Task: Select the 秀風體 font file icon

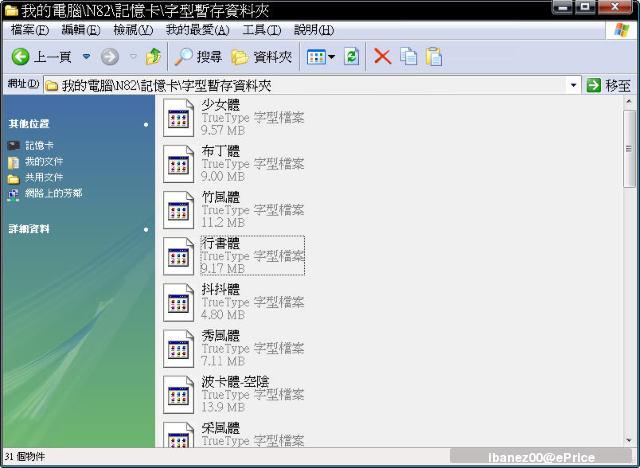Action: click(178, 348)
